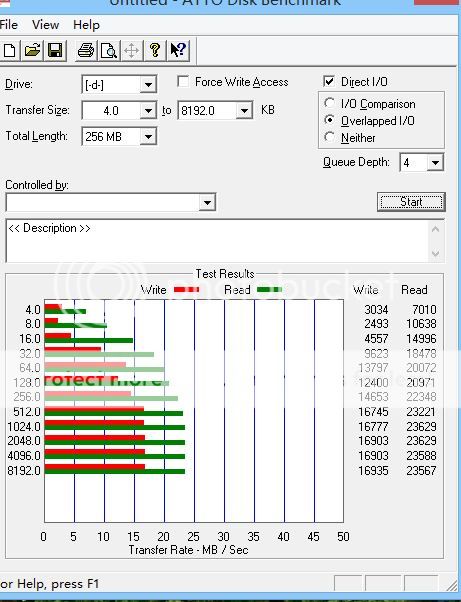Click the Test Results group title
Image resolution: width=461 pixels, height=602 pixels.
coord(225,274)
